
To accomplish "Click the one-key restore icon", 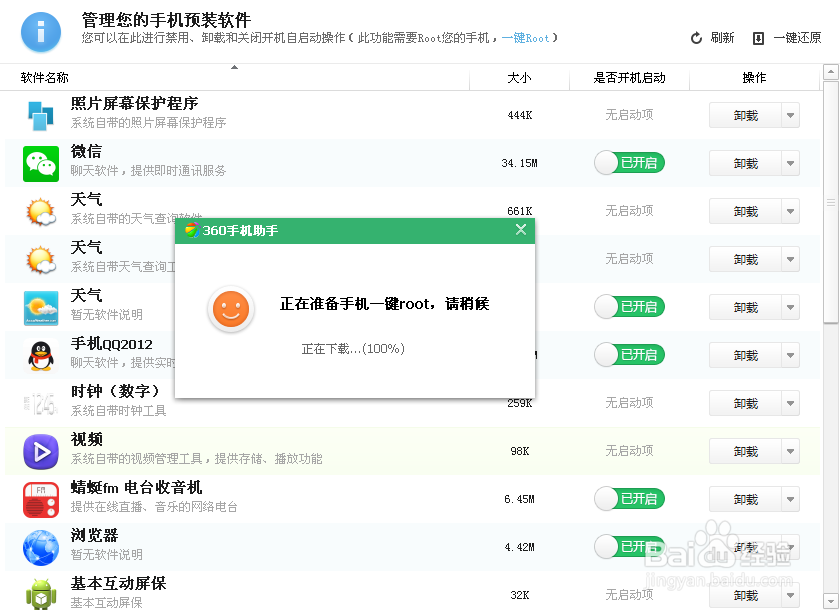I will (x=758, y=38).
